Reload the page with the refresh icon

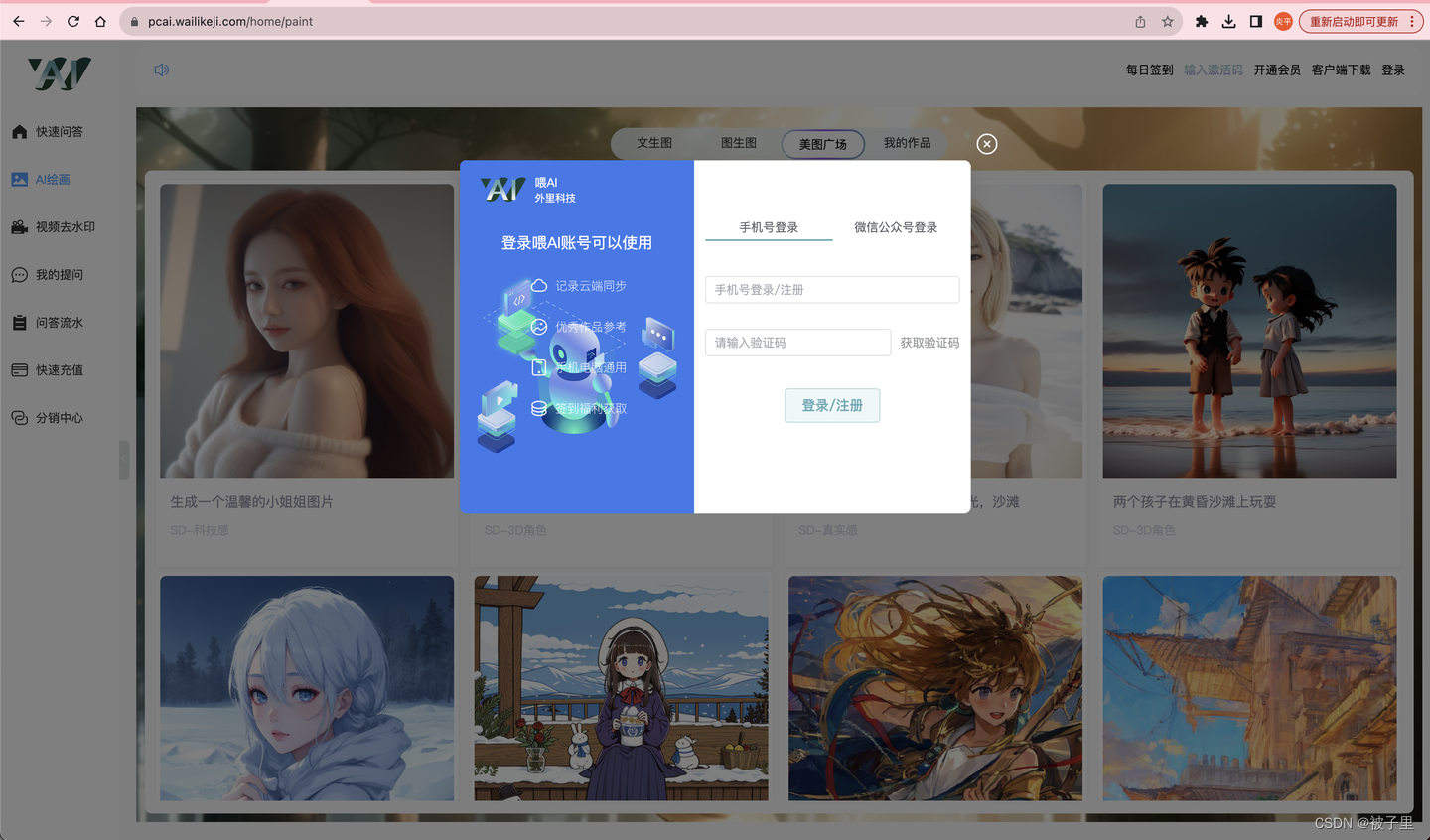click(x=73, y=21)
